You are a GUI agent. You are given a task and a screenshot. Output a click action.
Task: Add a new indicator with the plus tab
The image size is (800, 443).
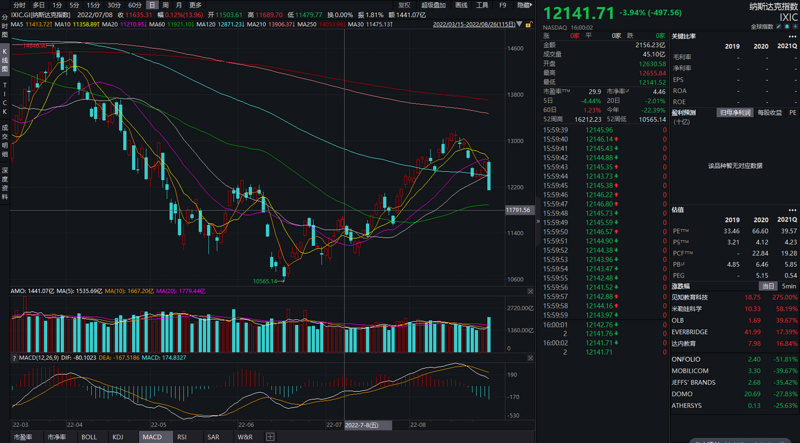(x=270, y=437)
